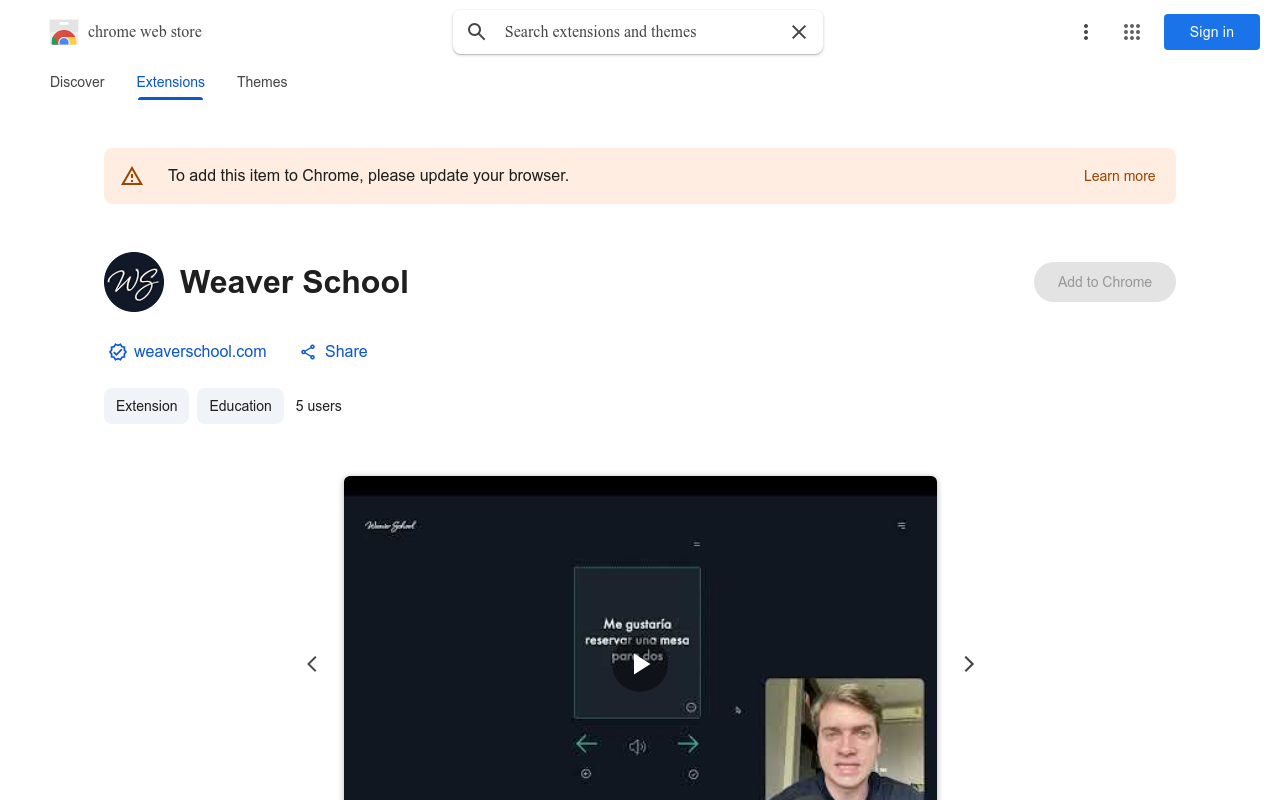Open the Google apps grid

click(x=1132, y=32)
